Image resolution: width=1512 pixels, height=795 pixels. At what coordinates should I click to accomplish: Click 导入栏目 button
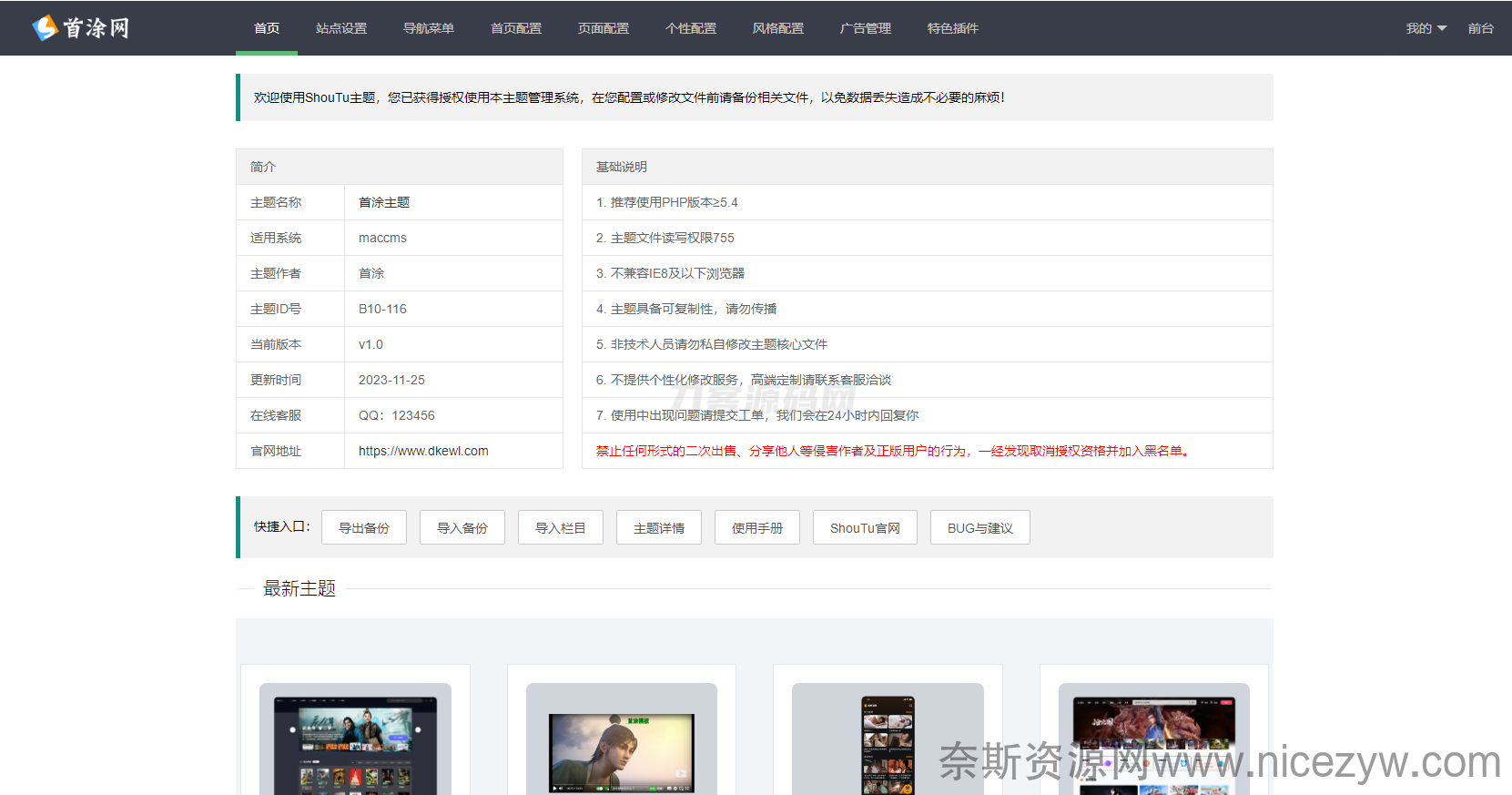561,527
